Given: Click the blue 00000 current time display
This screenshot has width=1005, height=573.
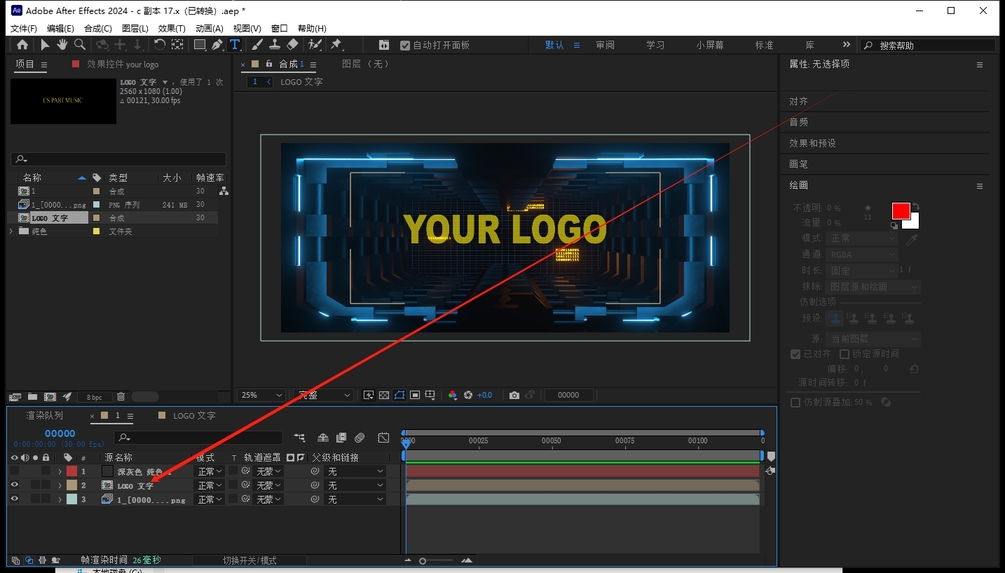Looking at the screenshot, I should [60, 434].
